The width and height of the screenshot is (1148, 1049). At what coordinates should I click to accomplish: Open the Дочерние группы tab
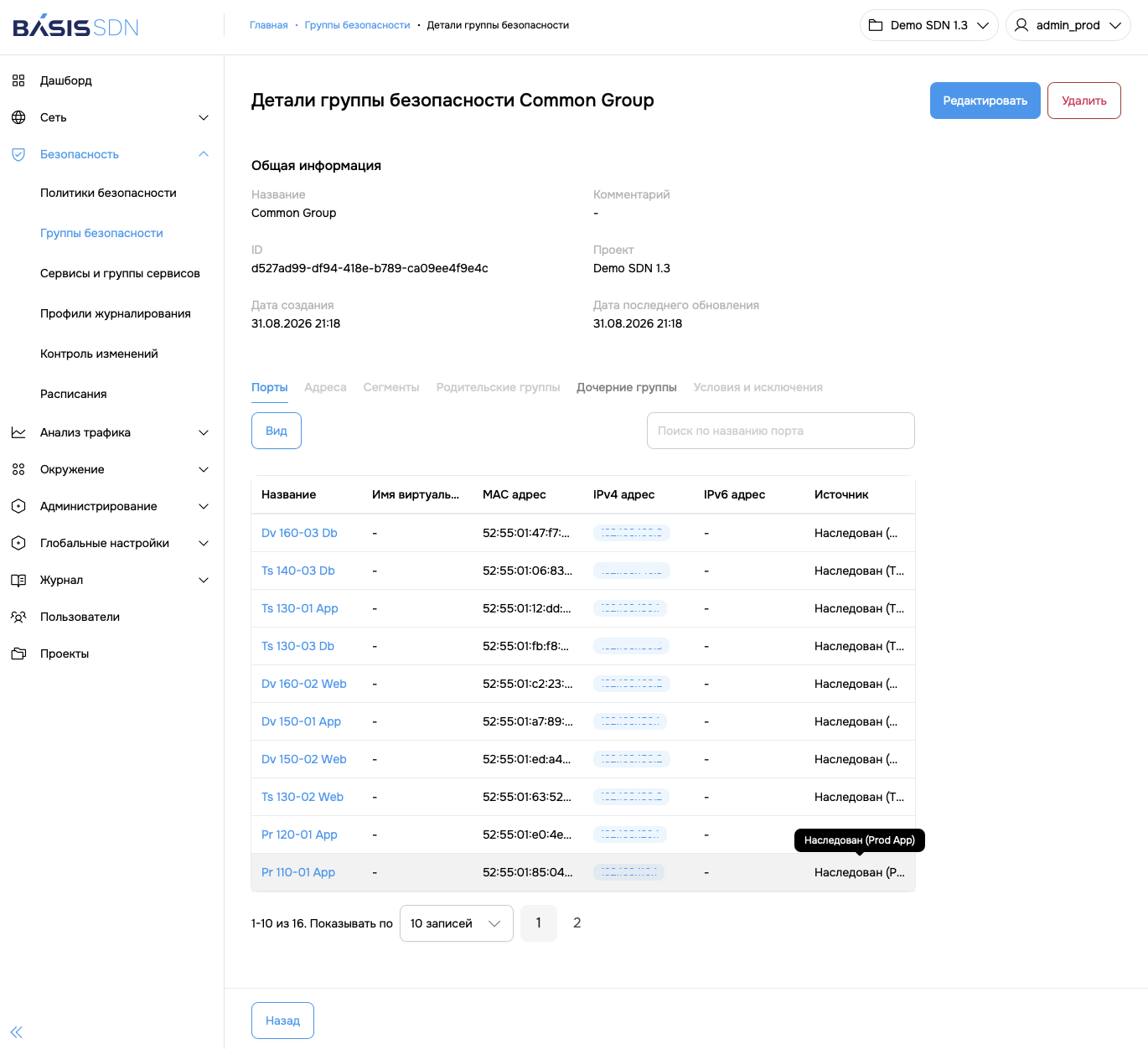tap(627, 387)
